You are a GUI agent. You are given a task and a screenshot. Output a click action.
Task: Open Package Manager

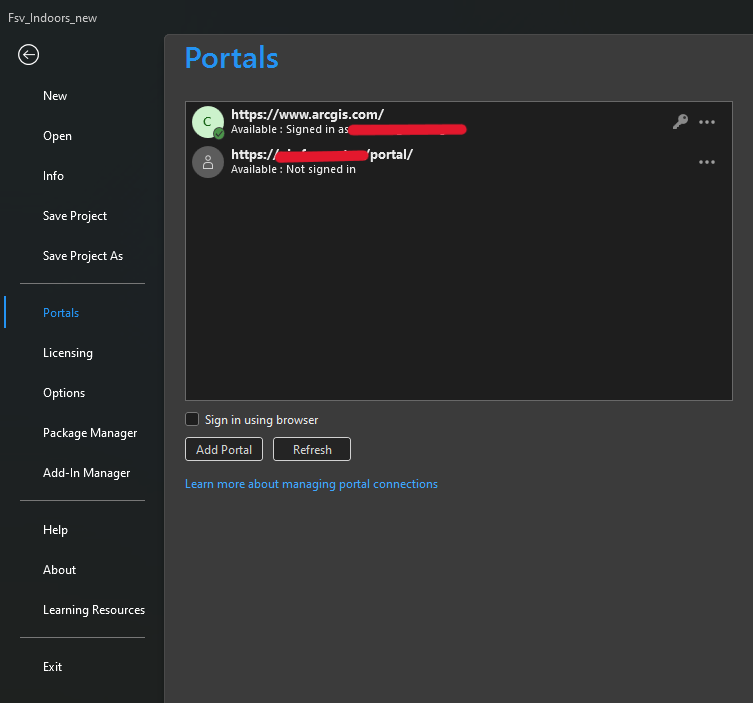pyautogui.click(x=90, y=433)
